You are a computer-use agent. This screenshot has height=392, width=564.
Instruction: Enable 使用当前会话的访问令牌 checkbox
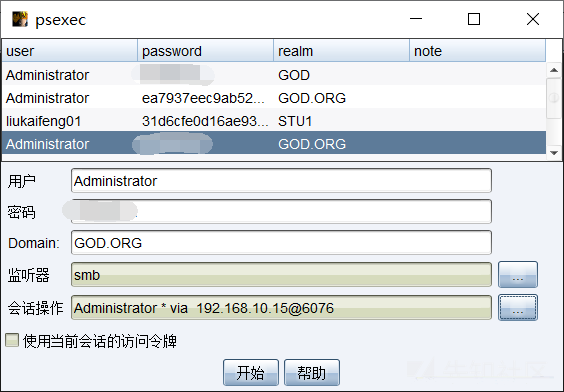(x=12, y=340)
